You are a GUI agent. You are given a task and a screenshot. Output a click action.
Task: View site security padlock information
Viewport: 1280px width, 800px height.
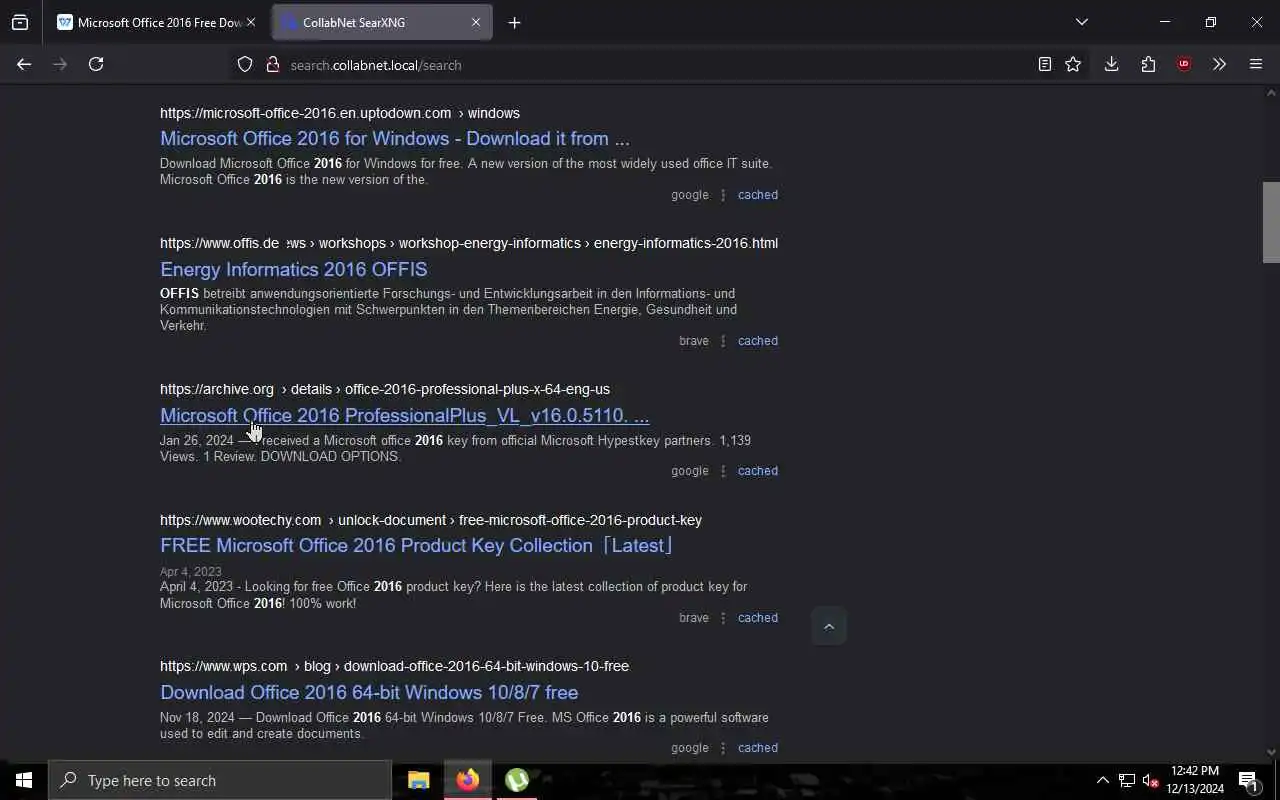(272, 64)
